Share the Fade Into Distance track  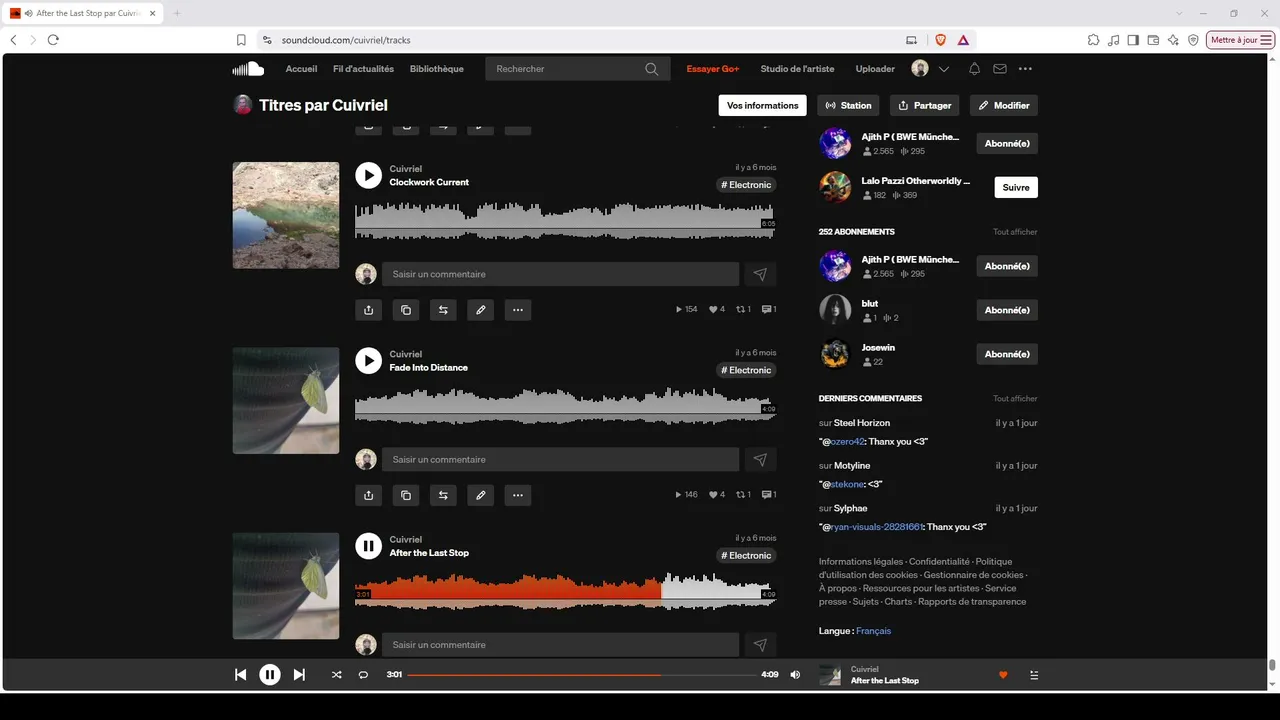point(369,495)
